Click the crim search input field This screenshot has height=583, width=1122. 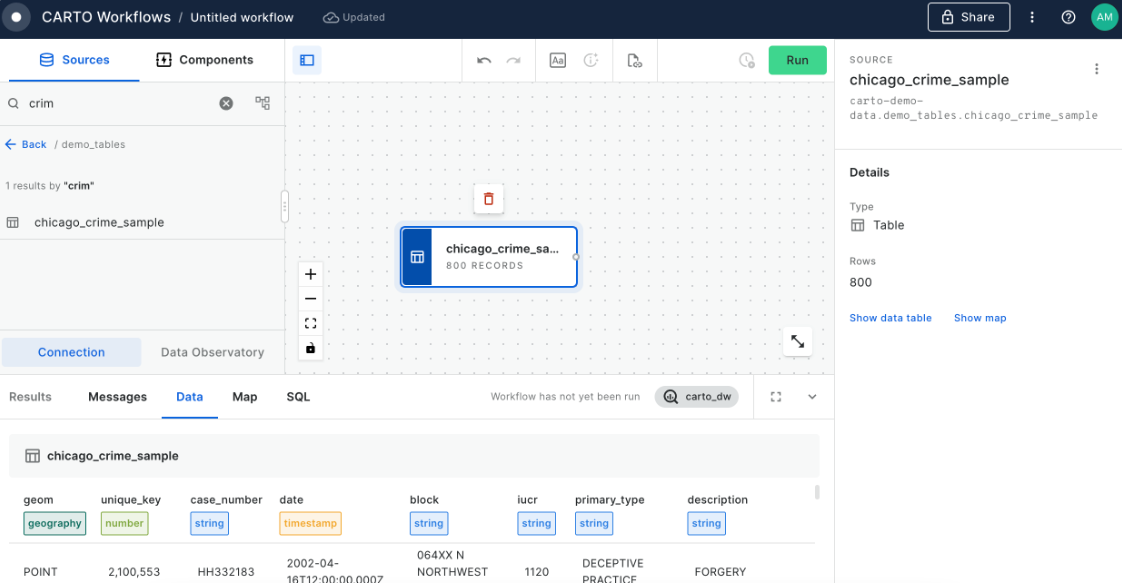pos(118,103)
